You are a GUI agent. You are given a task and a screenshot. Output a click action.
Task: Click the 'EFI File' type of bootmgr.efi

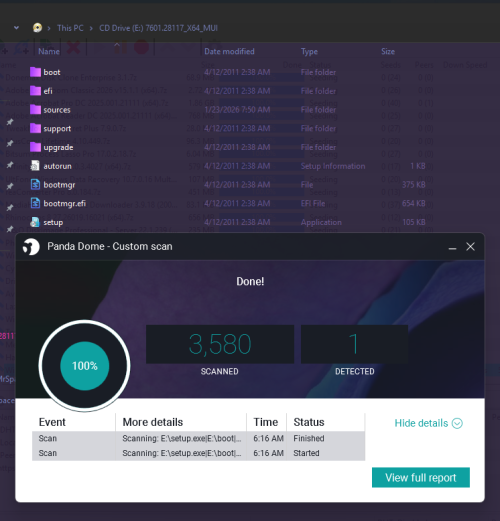coord(313,203)
